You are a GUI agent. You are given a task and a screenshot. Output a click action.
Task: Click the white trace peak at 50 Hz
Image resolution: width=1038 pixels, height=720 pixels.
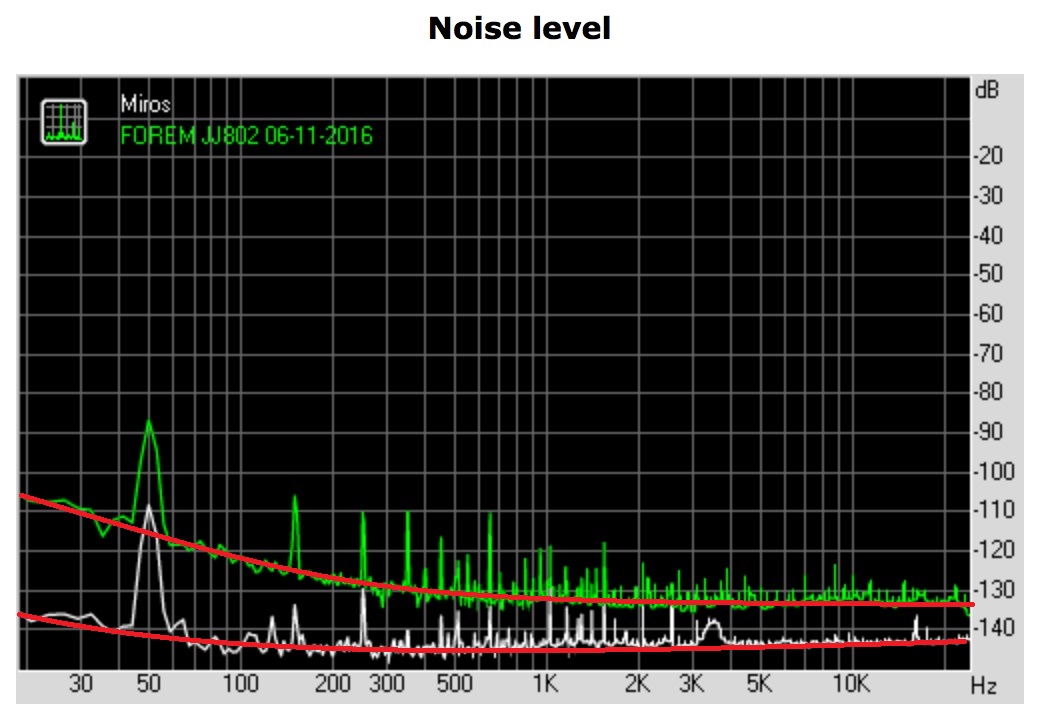[149, 507]
